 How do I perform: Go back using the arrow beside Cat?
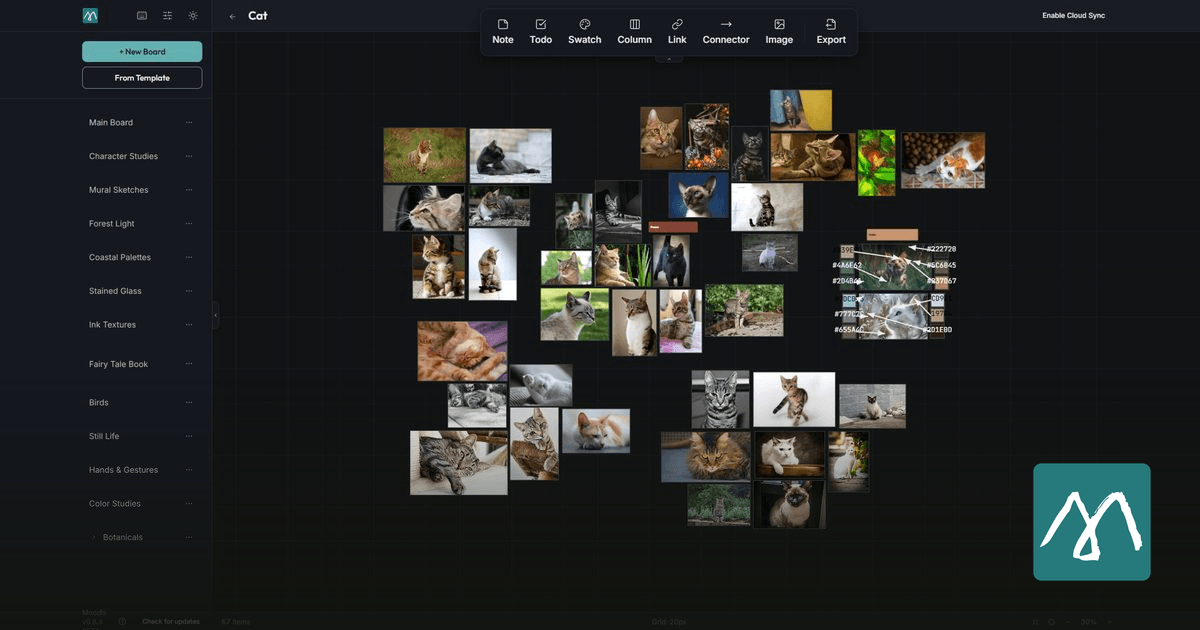(233, 16)
